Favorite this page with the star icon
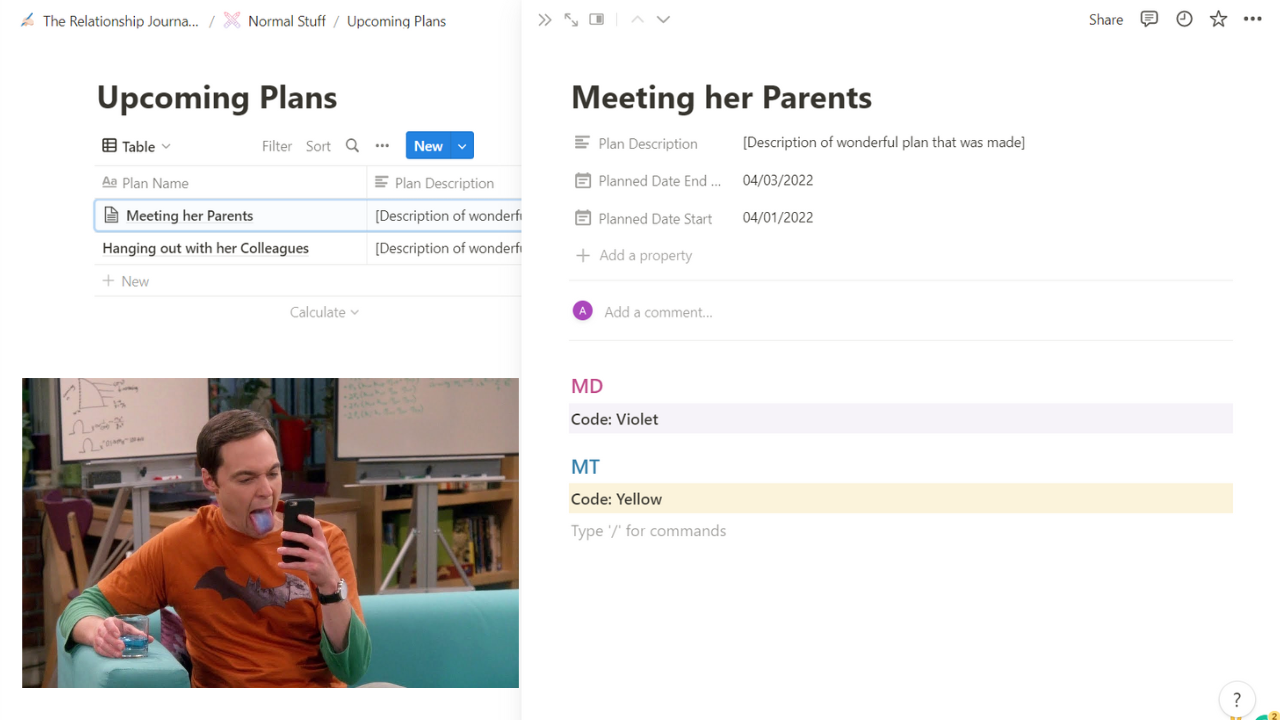Screen dimensions: 1280x720 coord(1218,19)
